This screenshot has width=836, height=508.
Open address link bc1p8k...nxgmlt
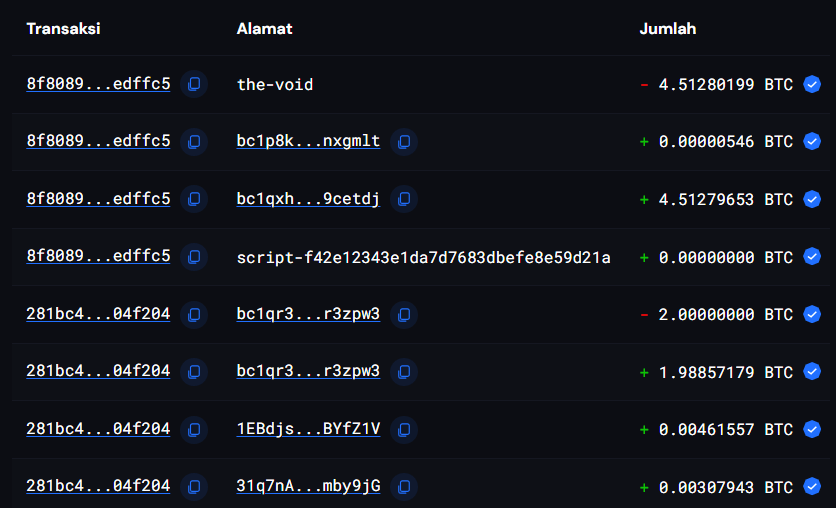click(308, 142)
